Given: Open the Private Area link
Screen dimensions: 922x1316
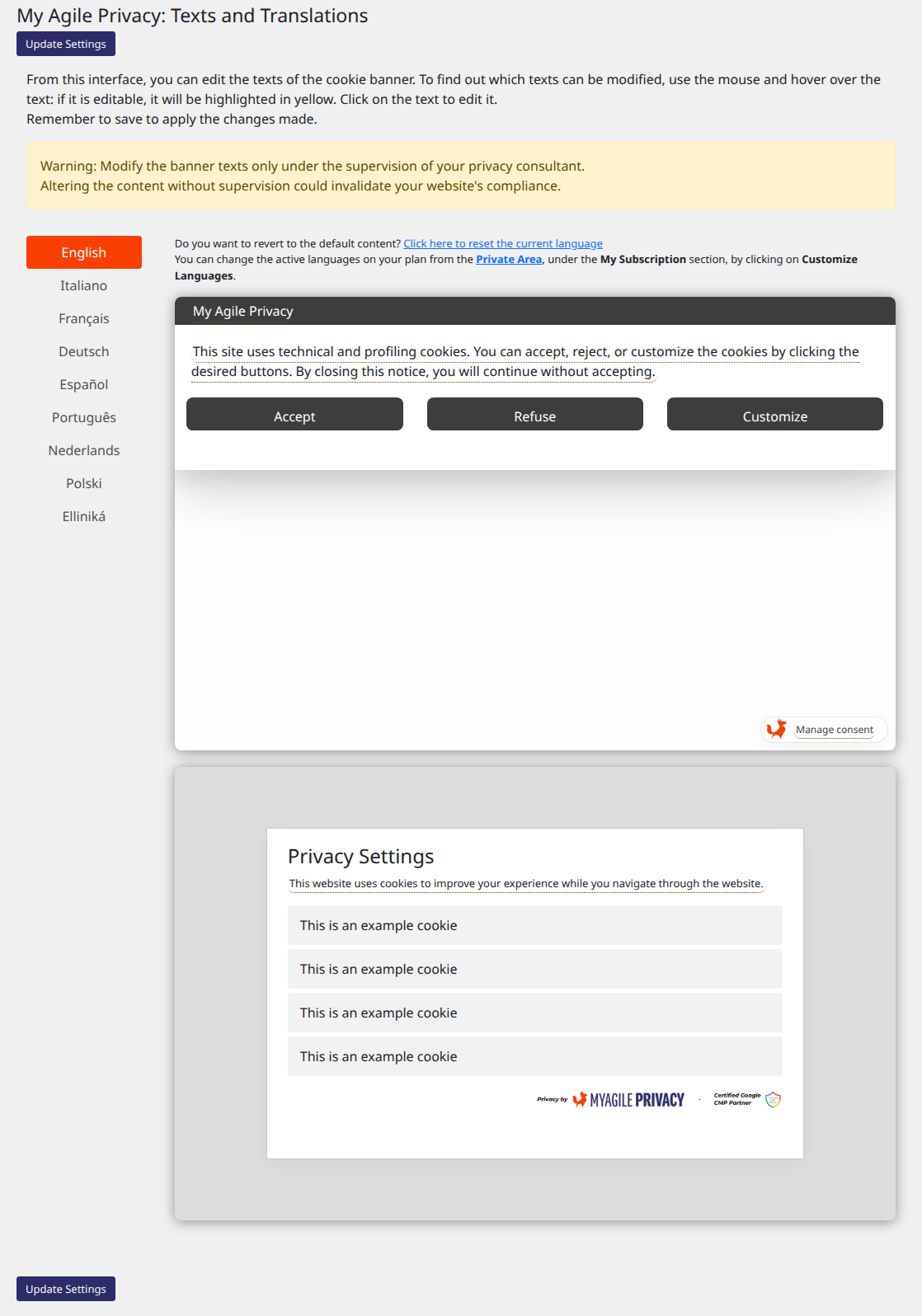Looking at the screenshot, I should (509, 259).
